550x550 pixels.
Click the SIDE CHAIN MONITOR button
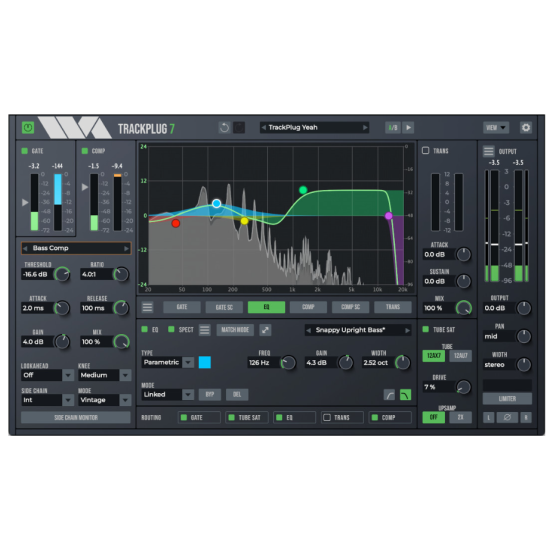(x=76, y=417)
